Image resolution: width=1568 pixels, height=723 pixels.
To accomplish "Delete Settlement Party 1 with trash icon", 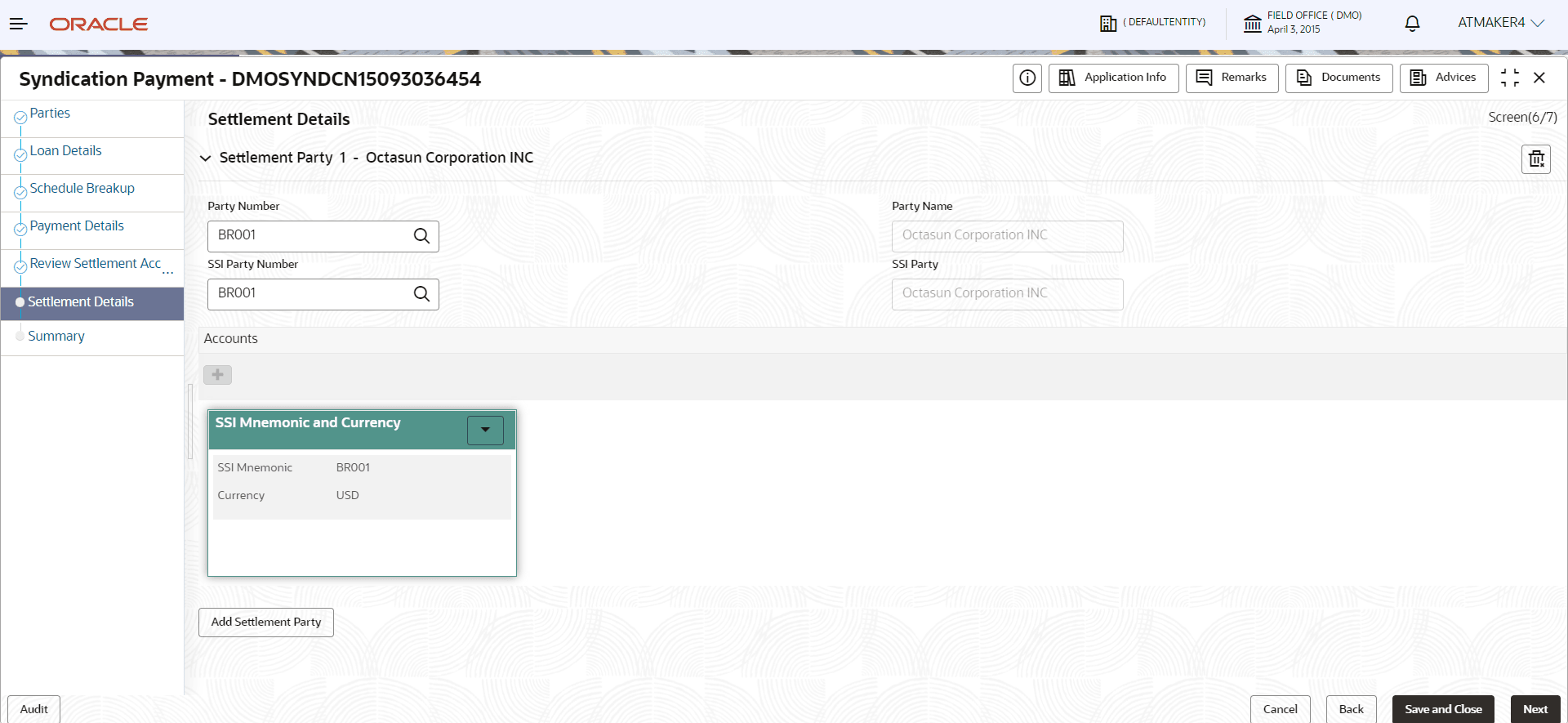I will pyautogui.click(x=1536, y=159).
